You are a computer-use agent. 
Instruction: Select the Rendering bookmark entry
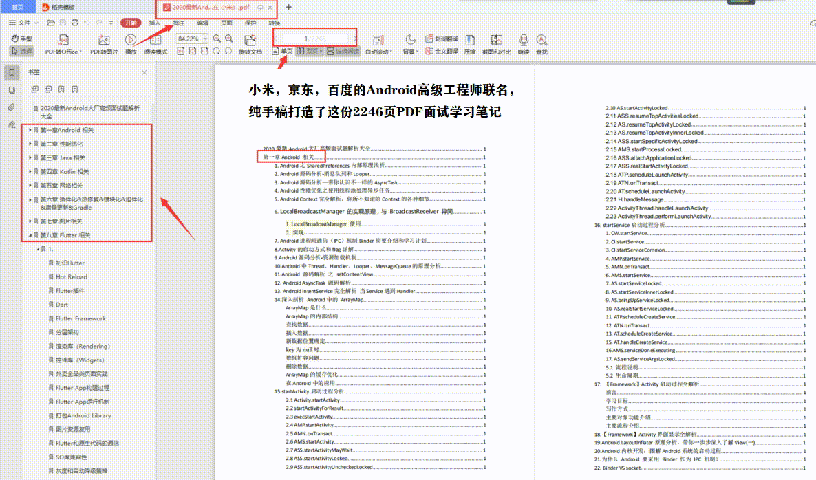coord(82,346)
